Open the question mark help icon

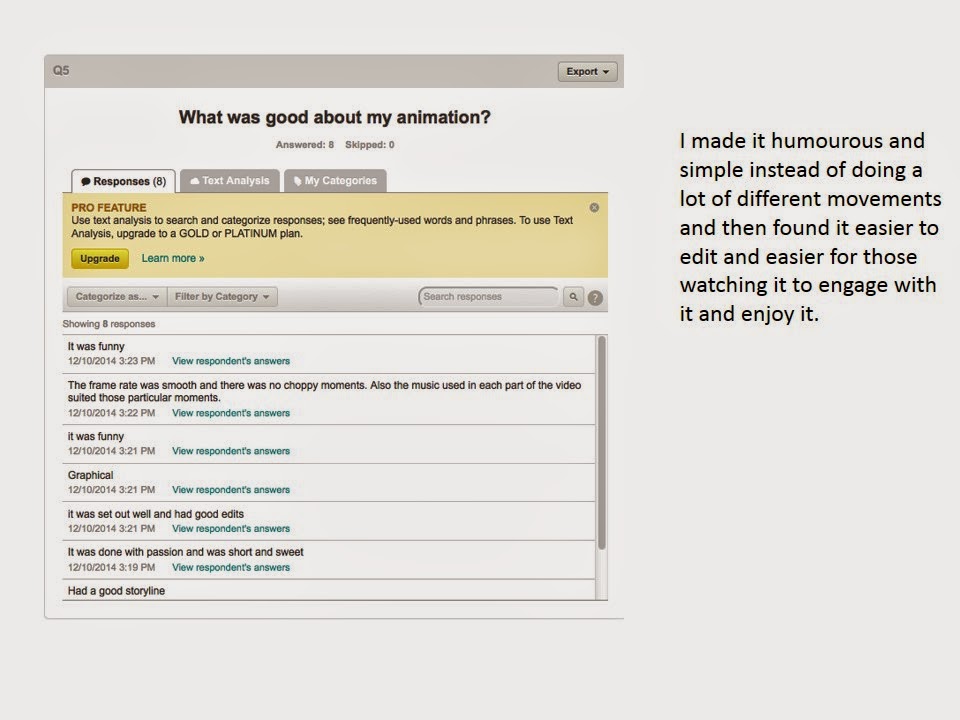(595, 298)
